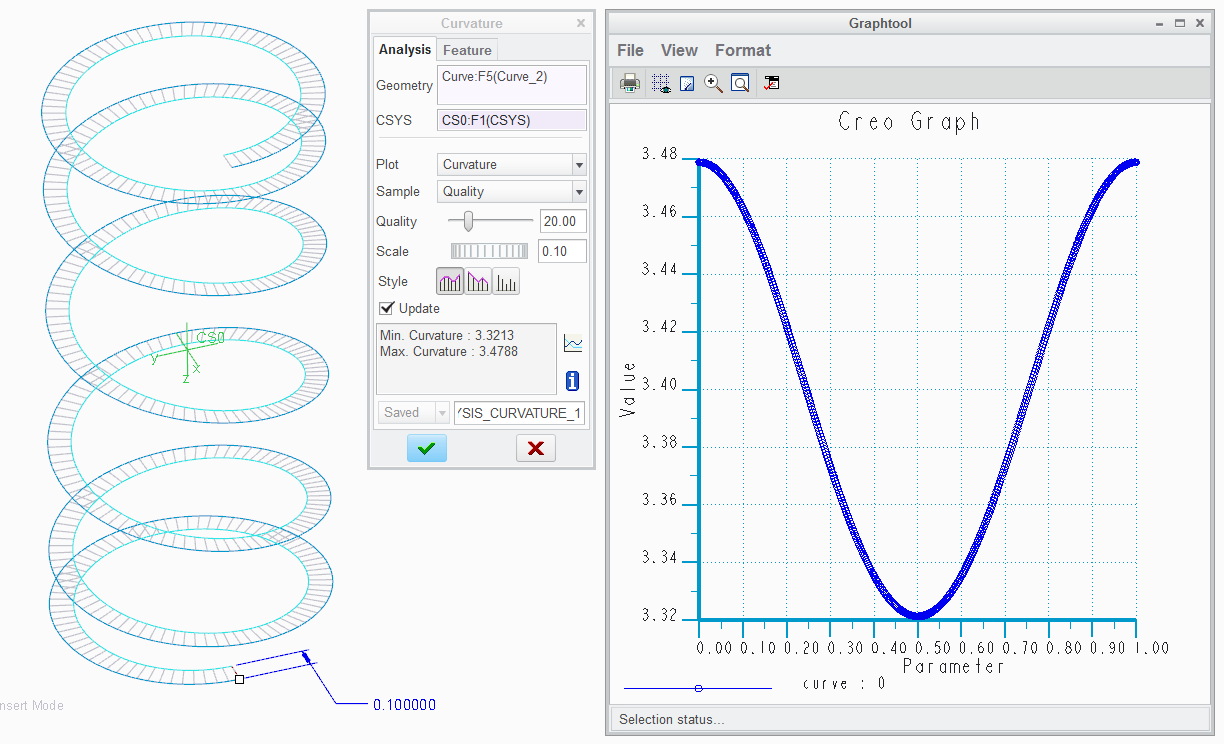Click the blue info icon in Curvature dialog
This screenshot has width=1224, height=744.
tap(573, 380)
